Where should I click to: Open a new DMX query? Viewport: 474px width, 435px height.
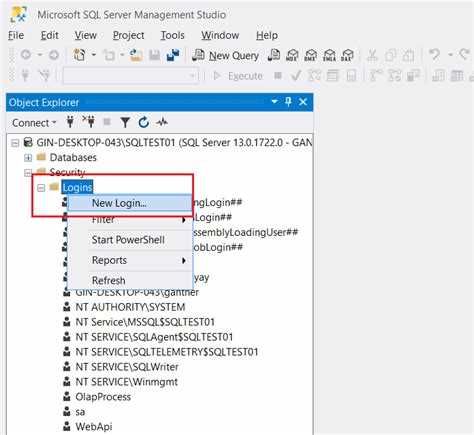pos(311,55)
